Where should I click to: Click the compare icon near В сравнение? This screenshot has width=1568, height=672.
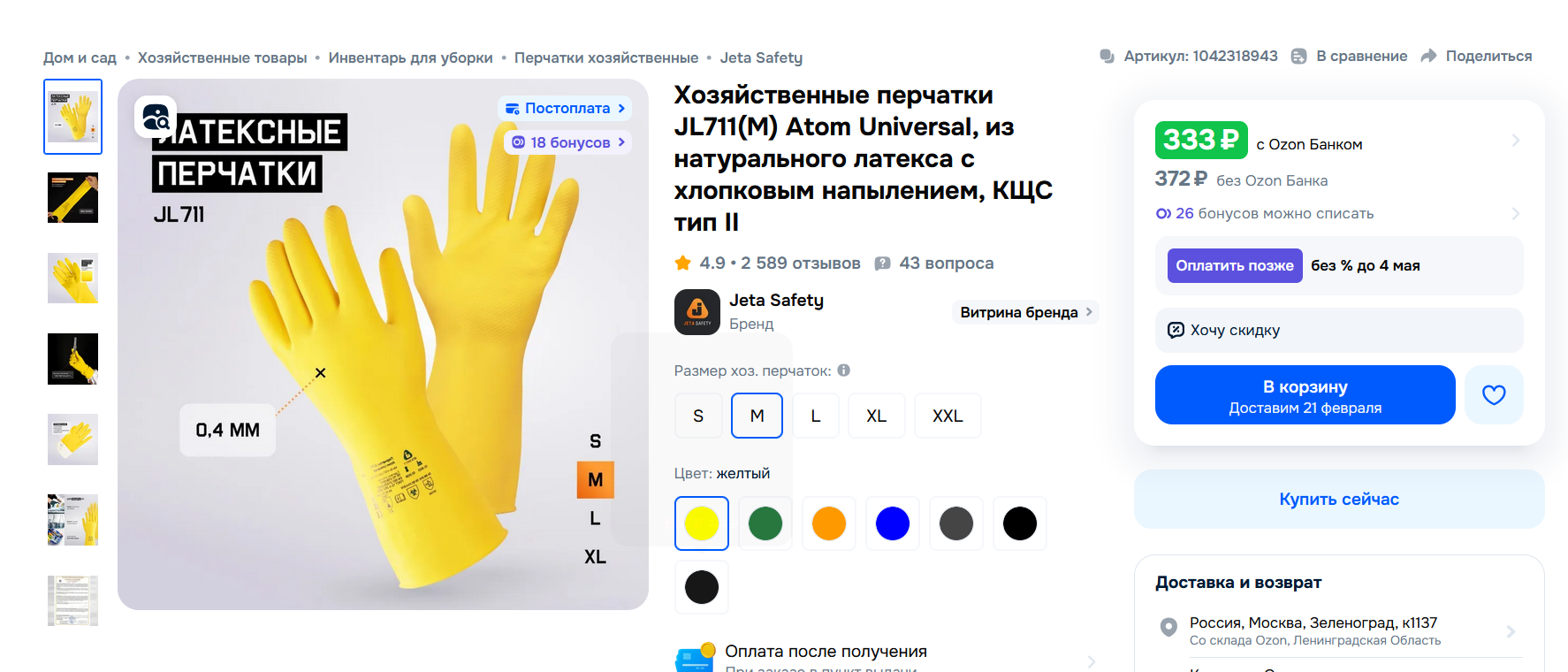coord(1298,56)
